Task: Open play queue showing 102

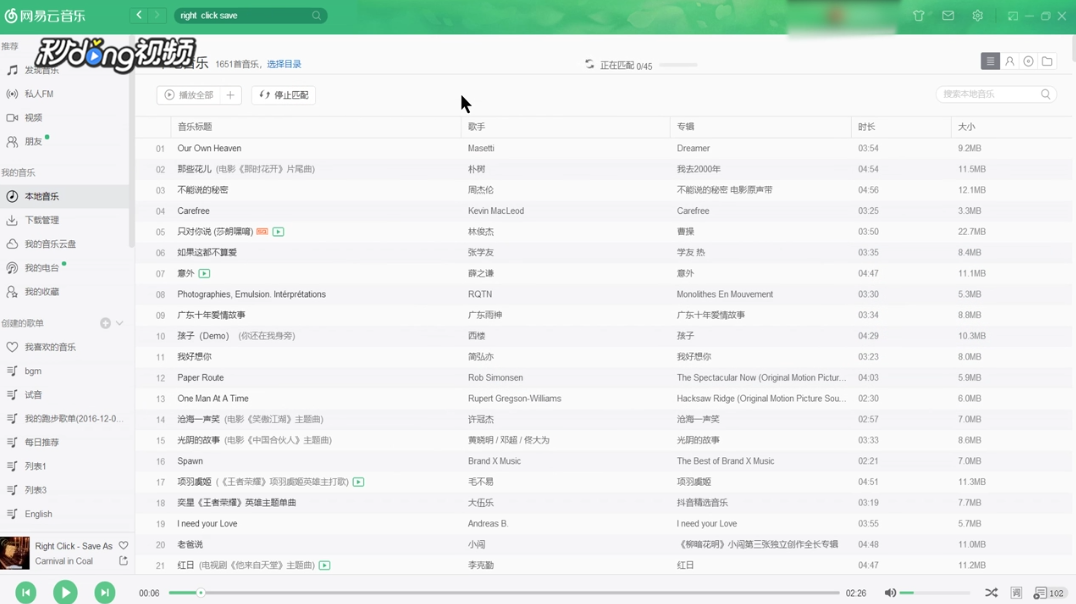Action: pos(1049,592)
